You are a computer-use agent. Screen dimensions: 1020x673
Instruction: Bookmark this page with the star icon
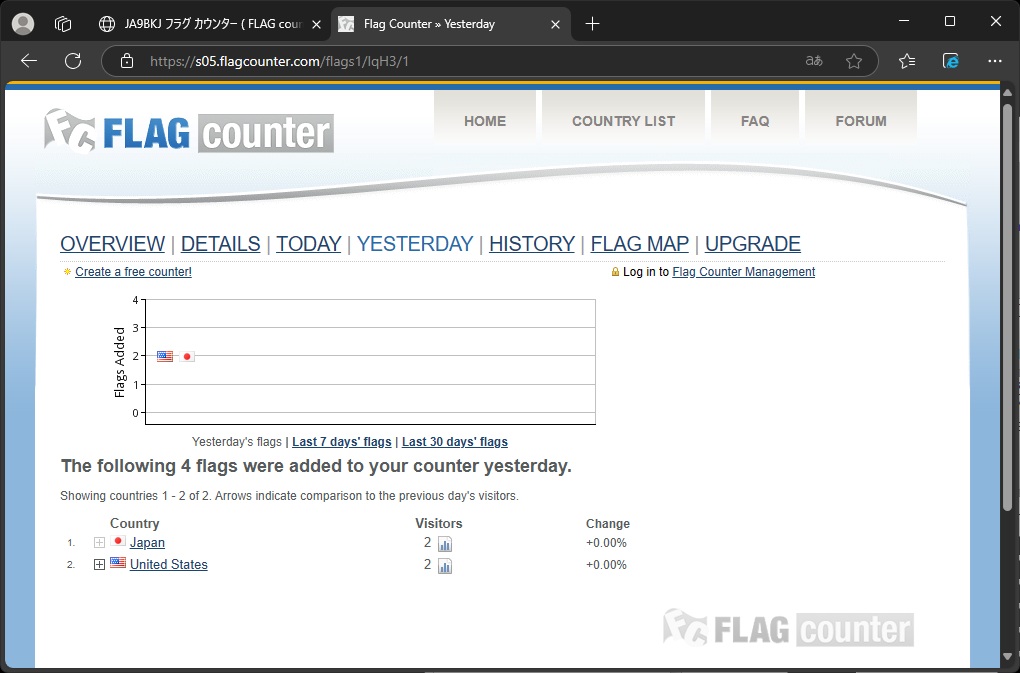[x=853, y=61]
